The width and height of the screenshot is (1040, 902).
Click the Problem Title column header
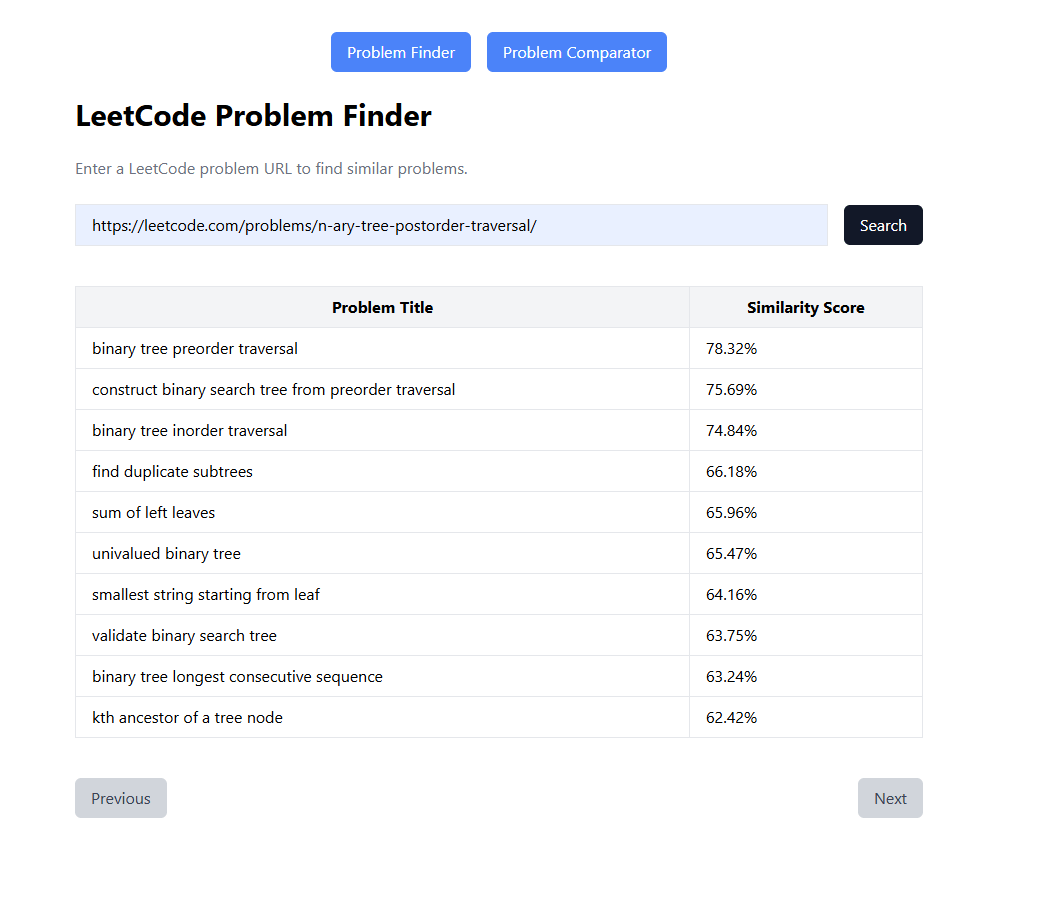[x=382, y=307]
